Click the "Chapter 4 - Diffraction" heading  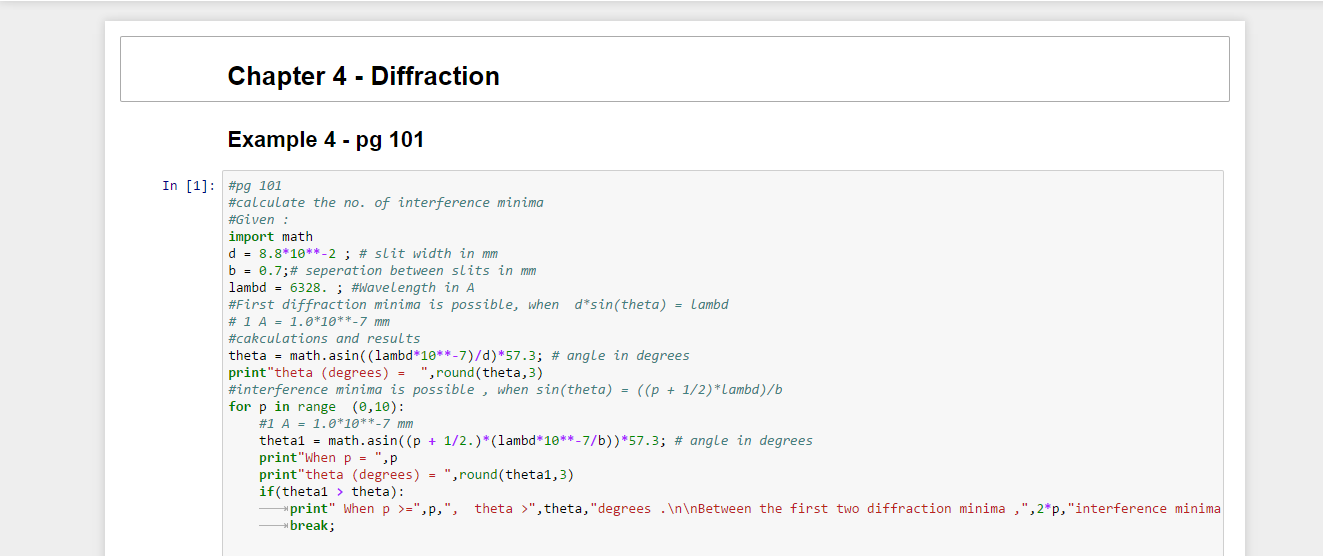point(363,76)
